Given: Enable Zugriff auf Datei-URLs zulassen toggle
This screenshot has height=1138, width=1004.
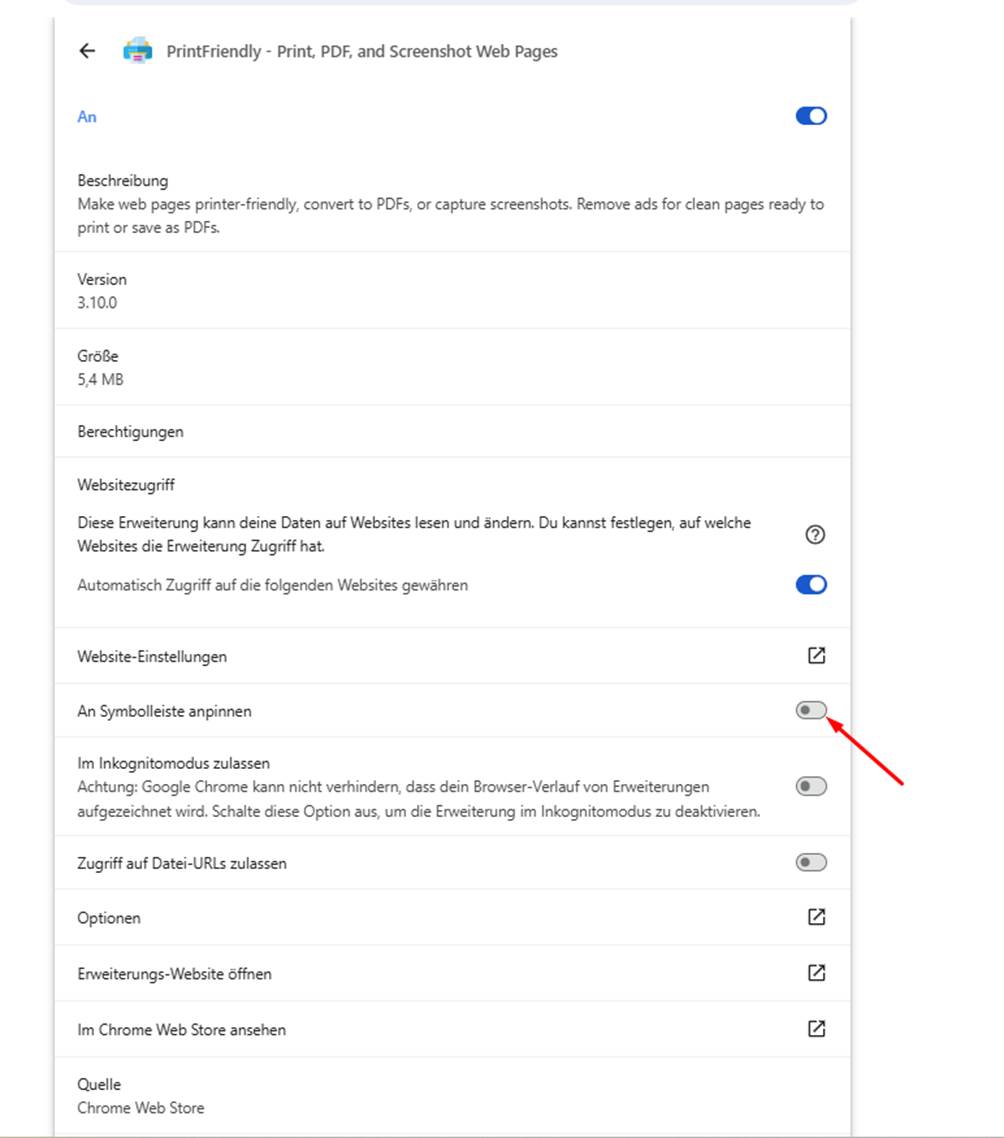Looking at the screenshot, I should click(x=811, y=862).
